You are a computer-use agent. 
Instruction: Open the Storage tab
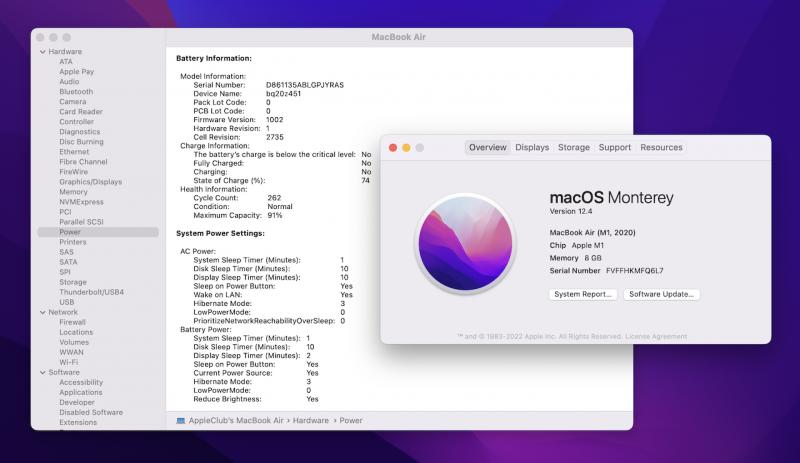pos(573,147)
